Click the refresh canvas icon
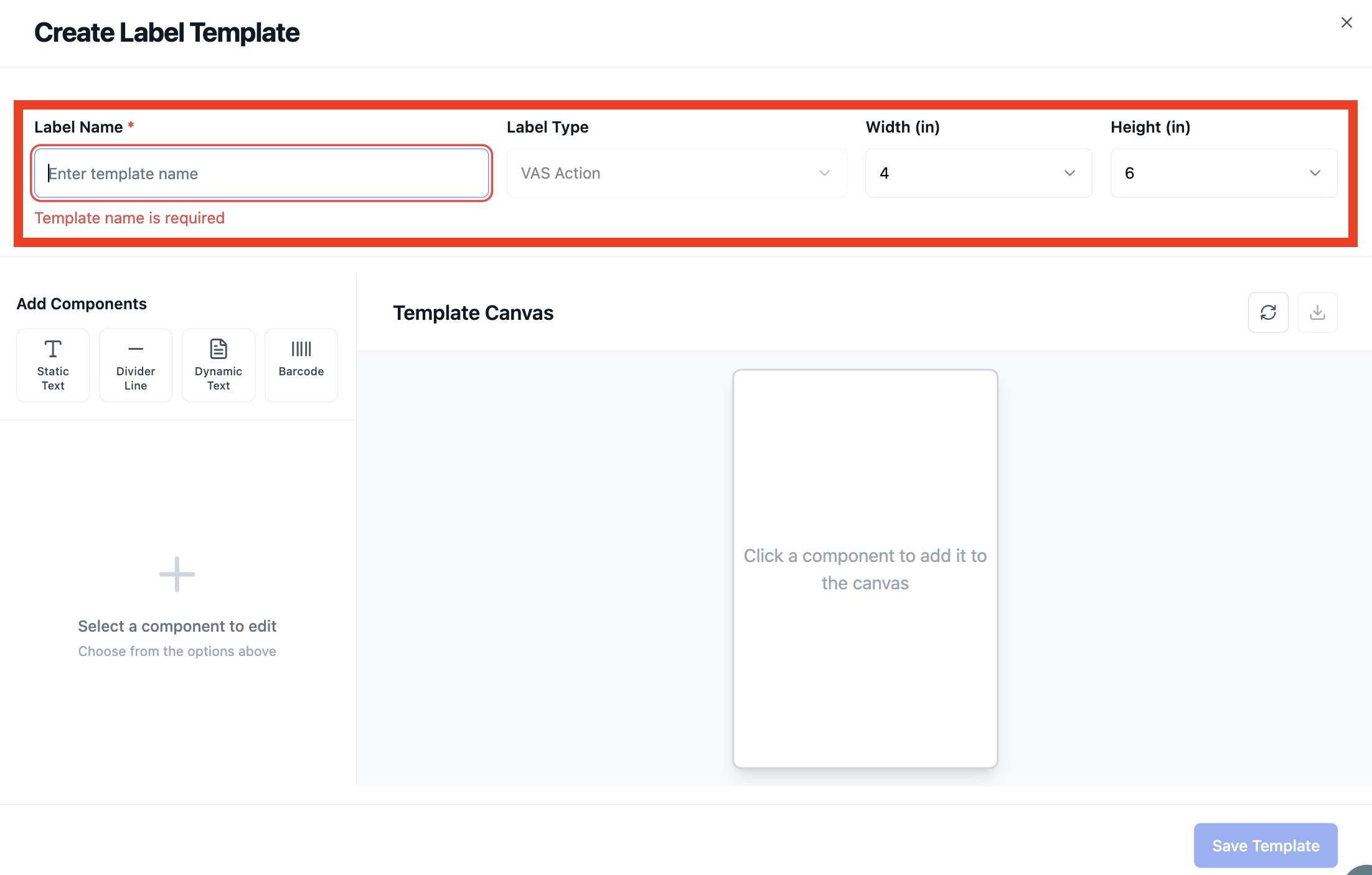 [x=1268, y=312]
